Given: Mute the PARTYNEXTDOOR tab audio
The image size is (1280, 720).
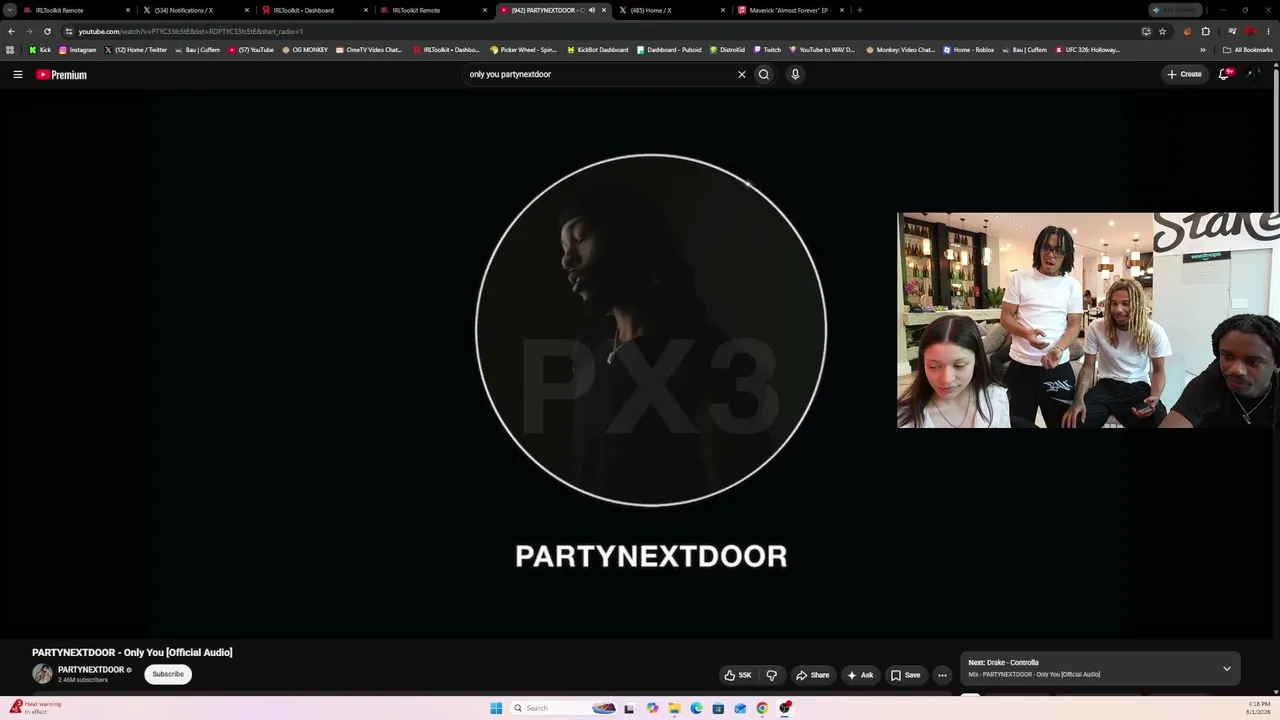Looking at the screenshot, I should 592,10.
